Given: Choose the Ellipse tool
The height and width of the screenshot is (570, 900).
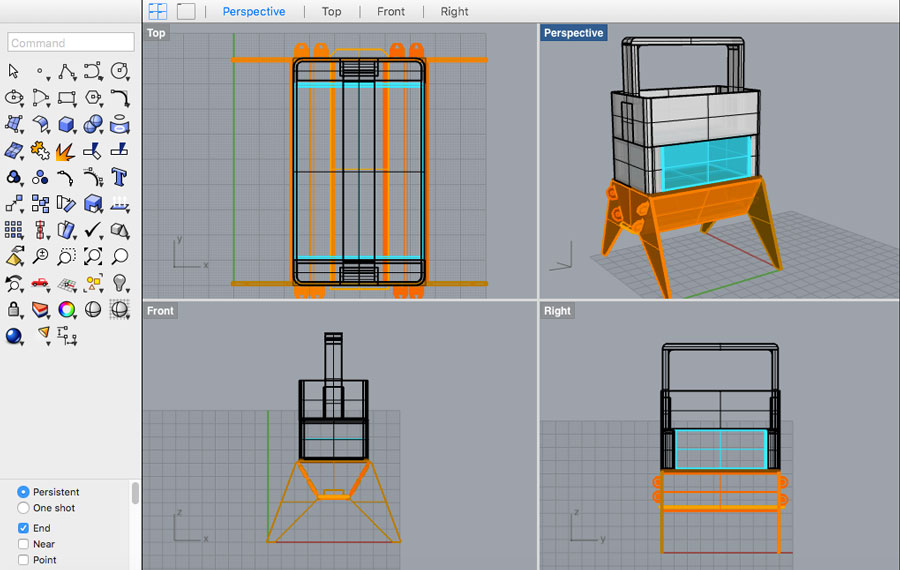Looking at the screenshot, I should pos(14,98).
